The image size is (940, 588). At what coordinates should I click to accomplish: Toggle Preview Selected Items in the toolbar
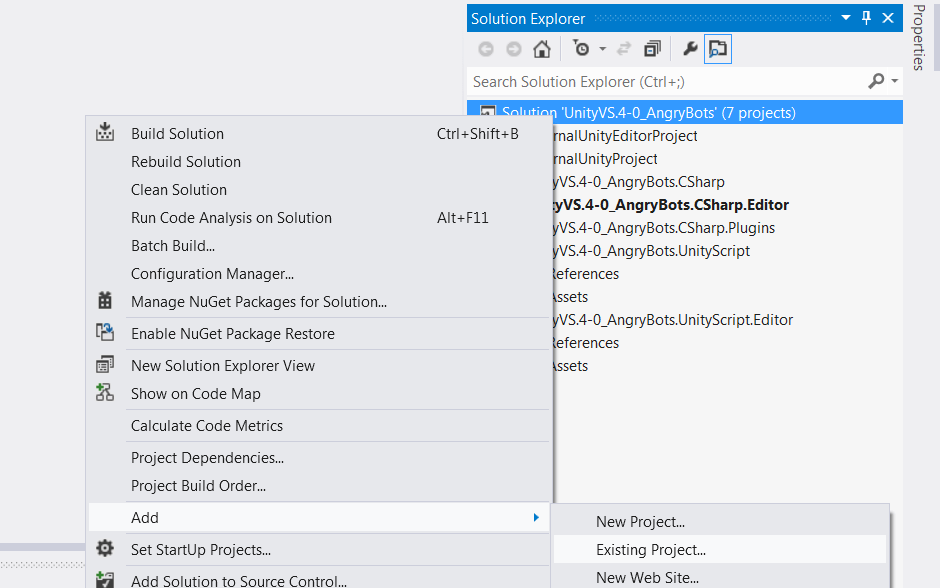tap(718, 48)
